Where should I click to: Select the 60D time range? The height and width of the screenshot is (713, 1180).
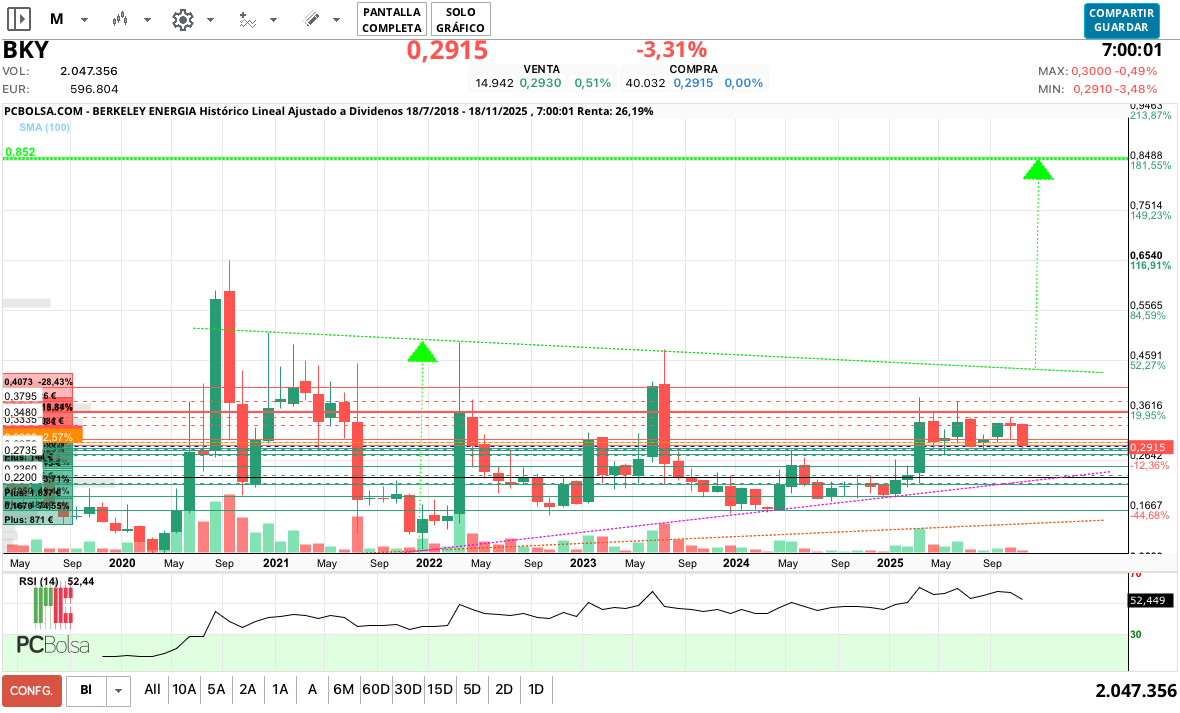pyautogui.click(x=376, y=689)
